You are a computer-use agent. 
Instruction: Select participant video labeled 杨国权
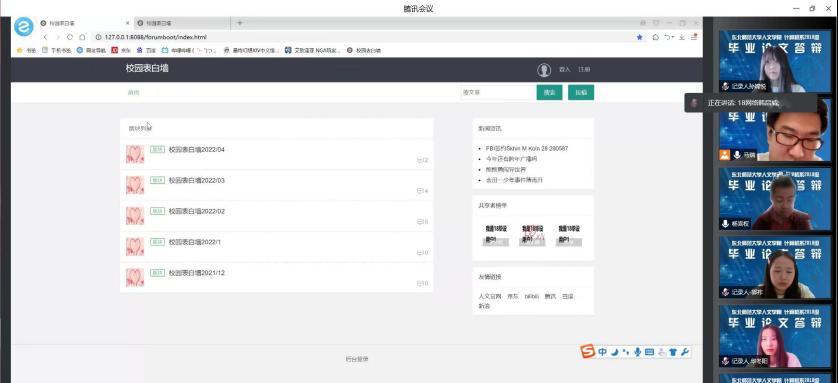[775, 199]
